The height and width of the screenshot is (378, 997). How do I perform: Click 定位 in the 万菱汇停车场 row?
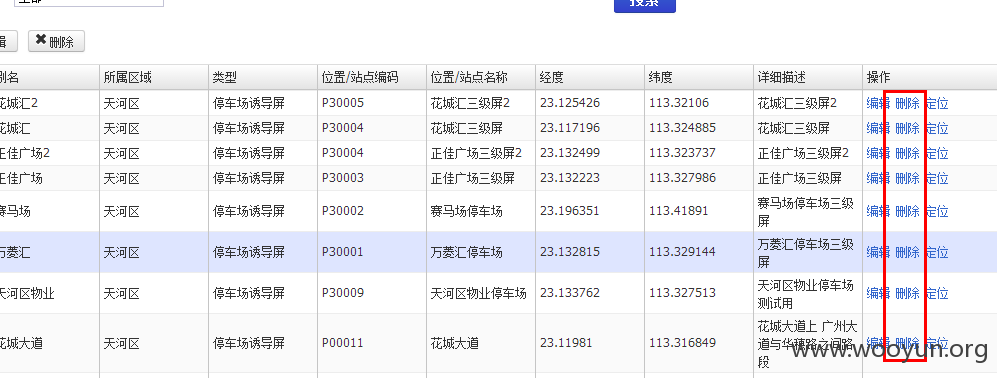click(x=937, y=253)
